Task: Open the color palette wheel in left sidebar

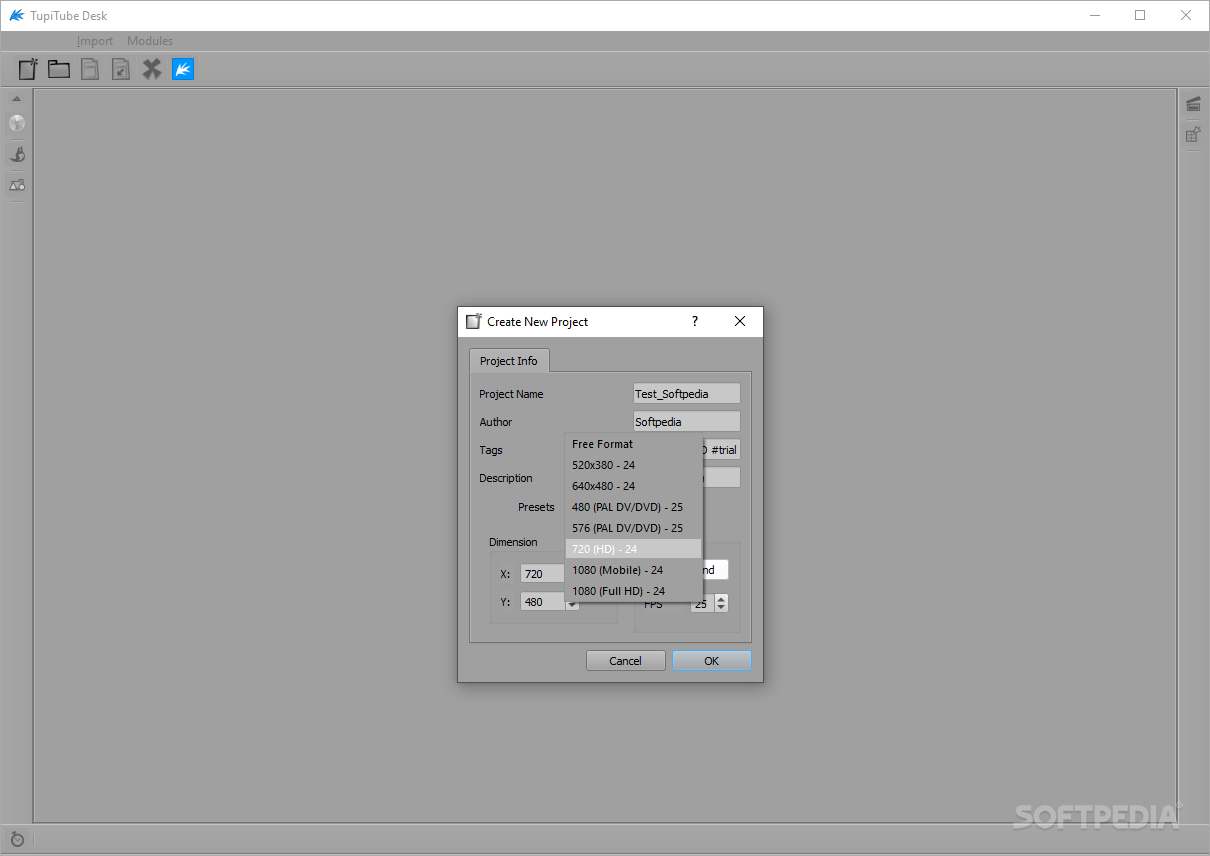Action: pos(16,123)
